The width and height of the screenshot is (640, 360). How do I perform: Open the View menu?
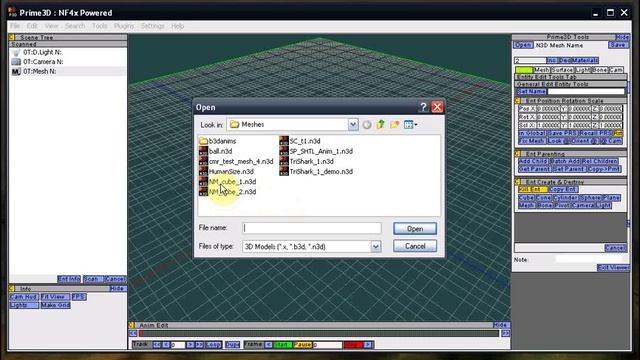(51, 26)
